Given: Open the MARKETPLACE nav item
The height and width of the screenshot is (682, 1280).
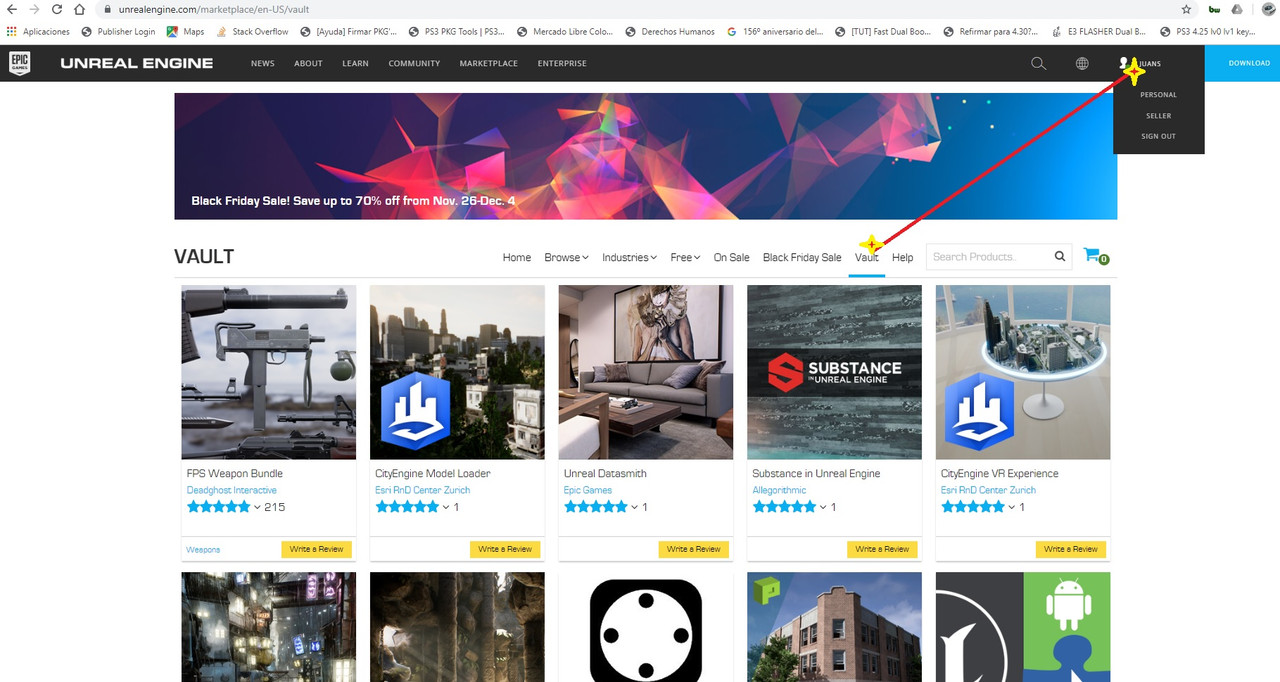Looking at the screenshot, I should tap(489, 63).
